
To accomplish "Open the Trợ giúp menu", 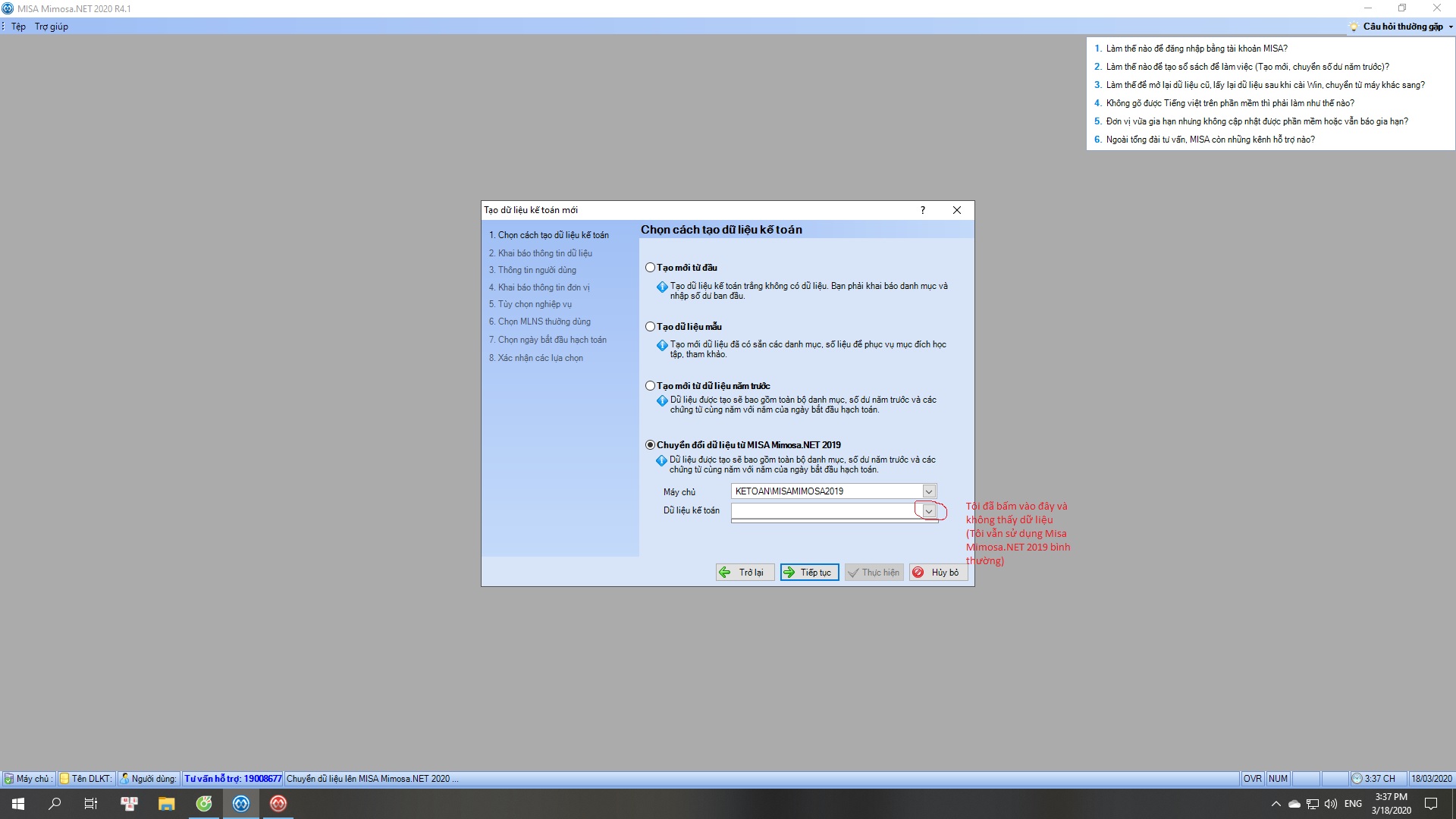I will [x=51, y=27].
